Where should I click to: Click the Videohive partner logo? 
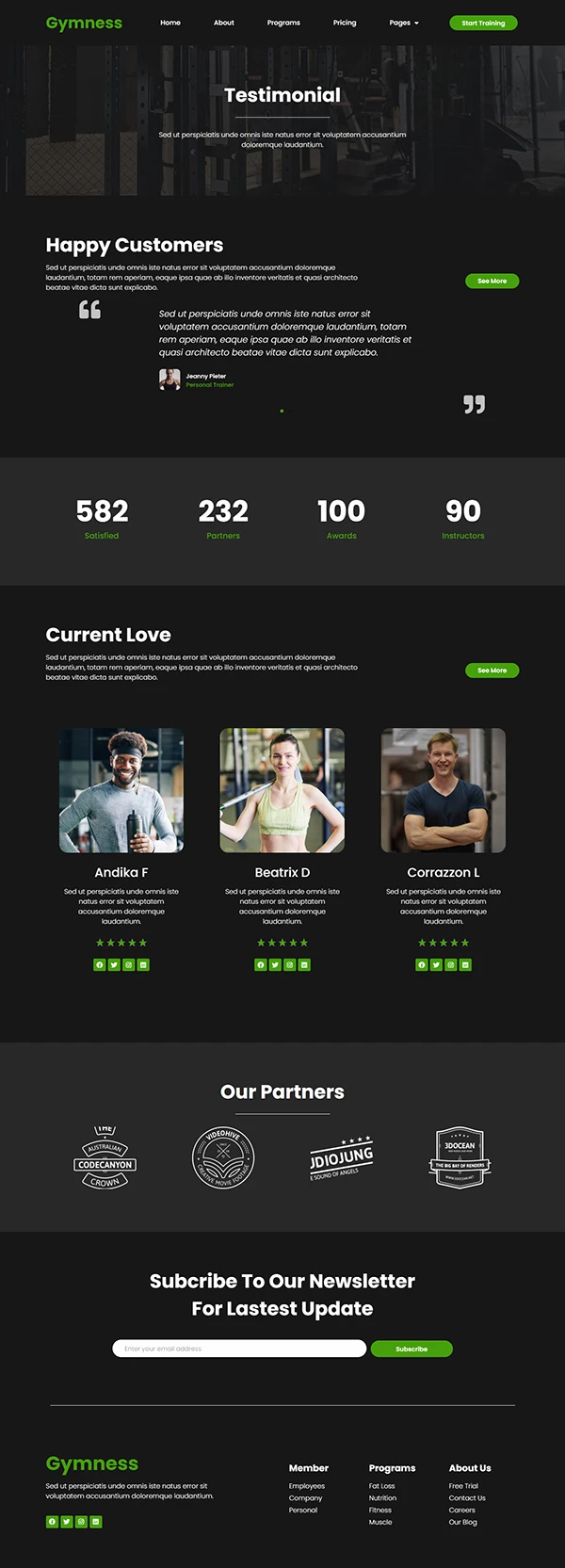223,1157
